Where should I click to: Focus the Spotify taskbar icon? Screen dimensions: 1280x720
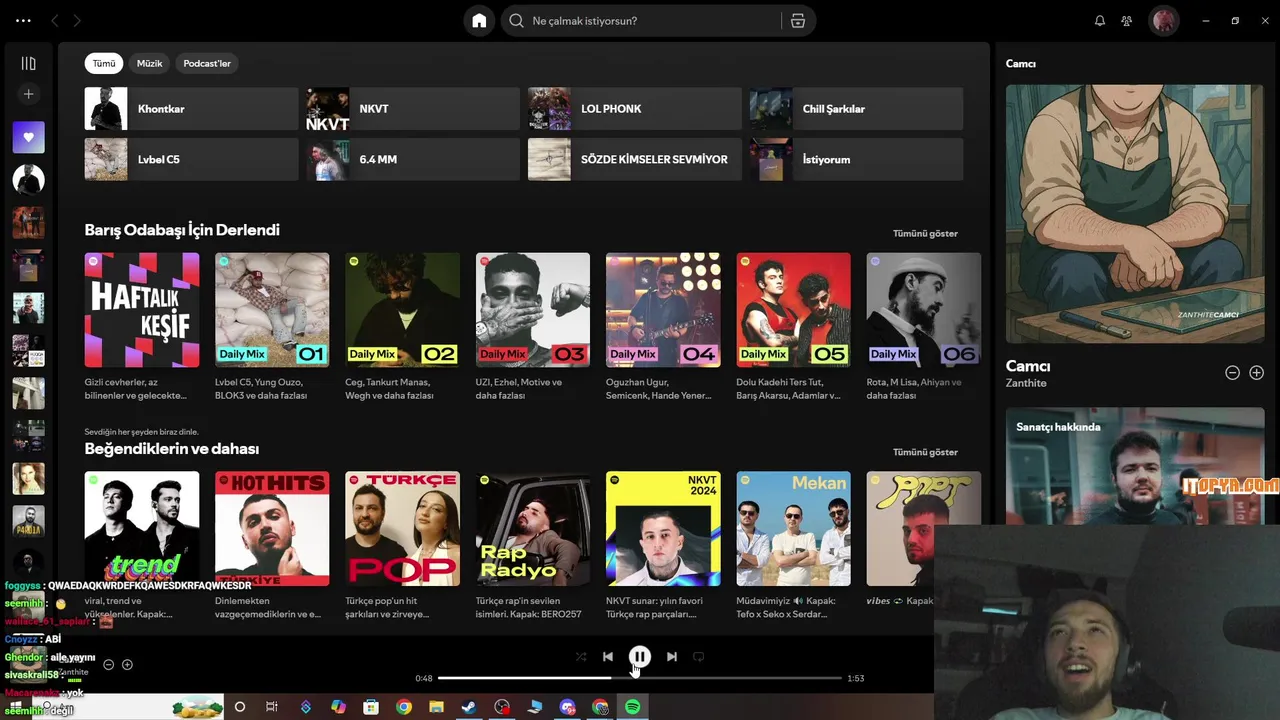tap(632, 707)
